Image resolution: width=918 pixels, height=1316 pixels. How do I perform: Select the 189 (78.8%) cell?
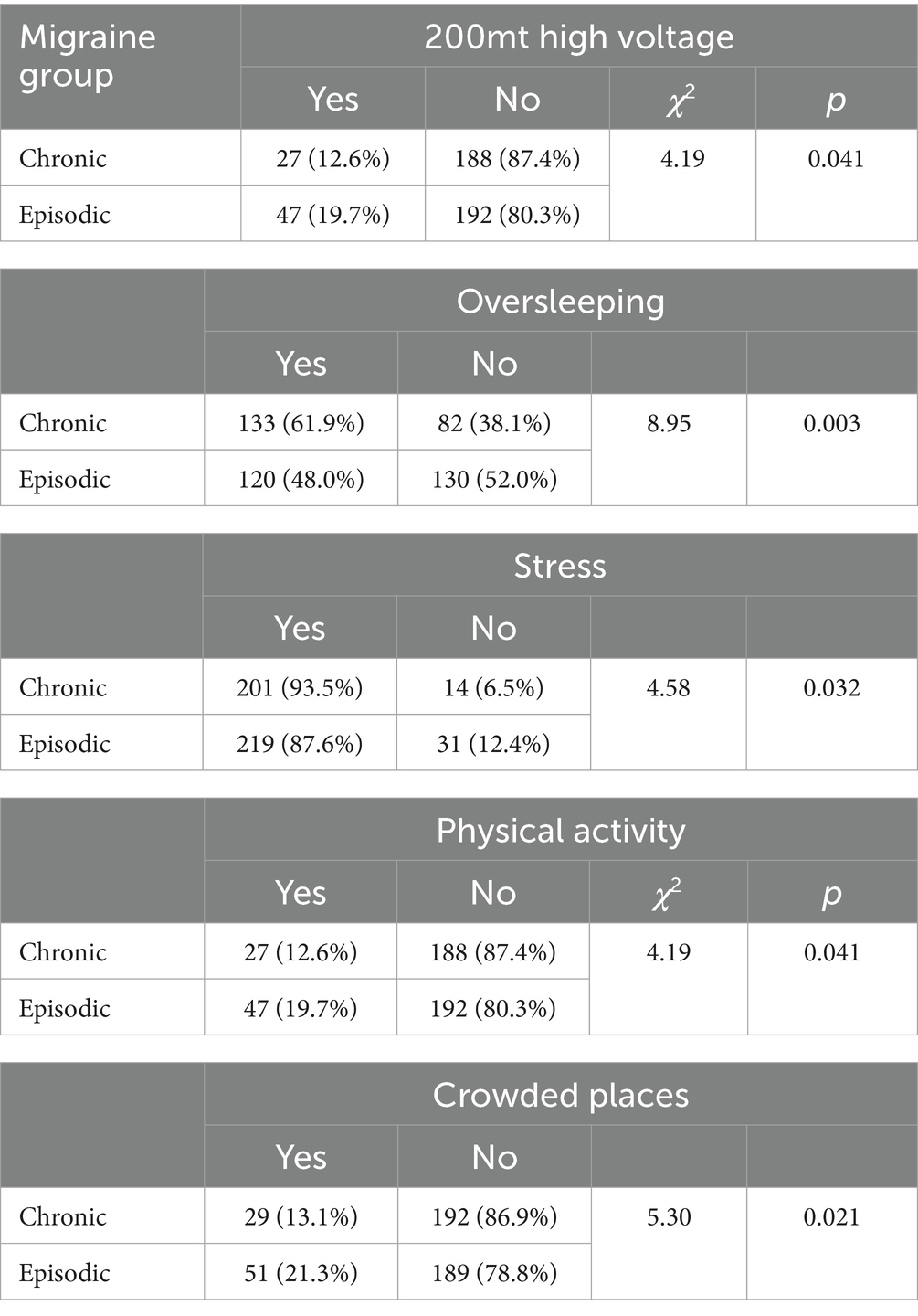click(x=494, y=1272)
